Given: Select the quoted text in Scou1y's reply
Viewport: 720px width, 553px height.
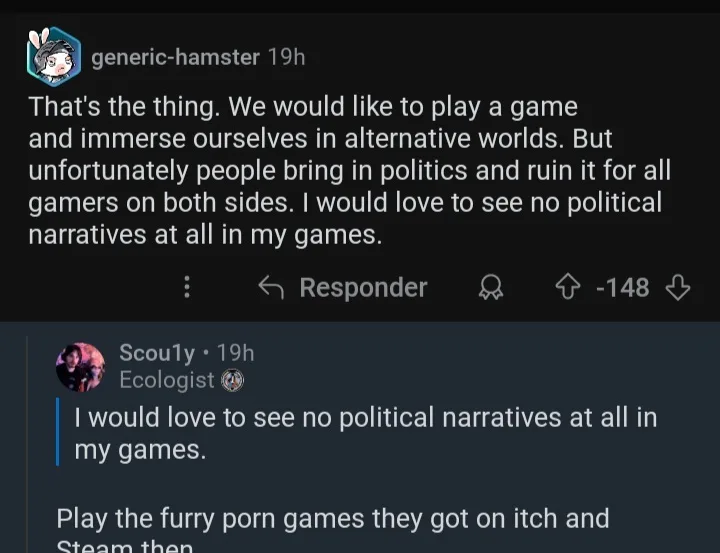Looking at the screenshot, I should tap(366, 433).
